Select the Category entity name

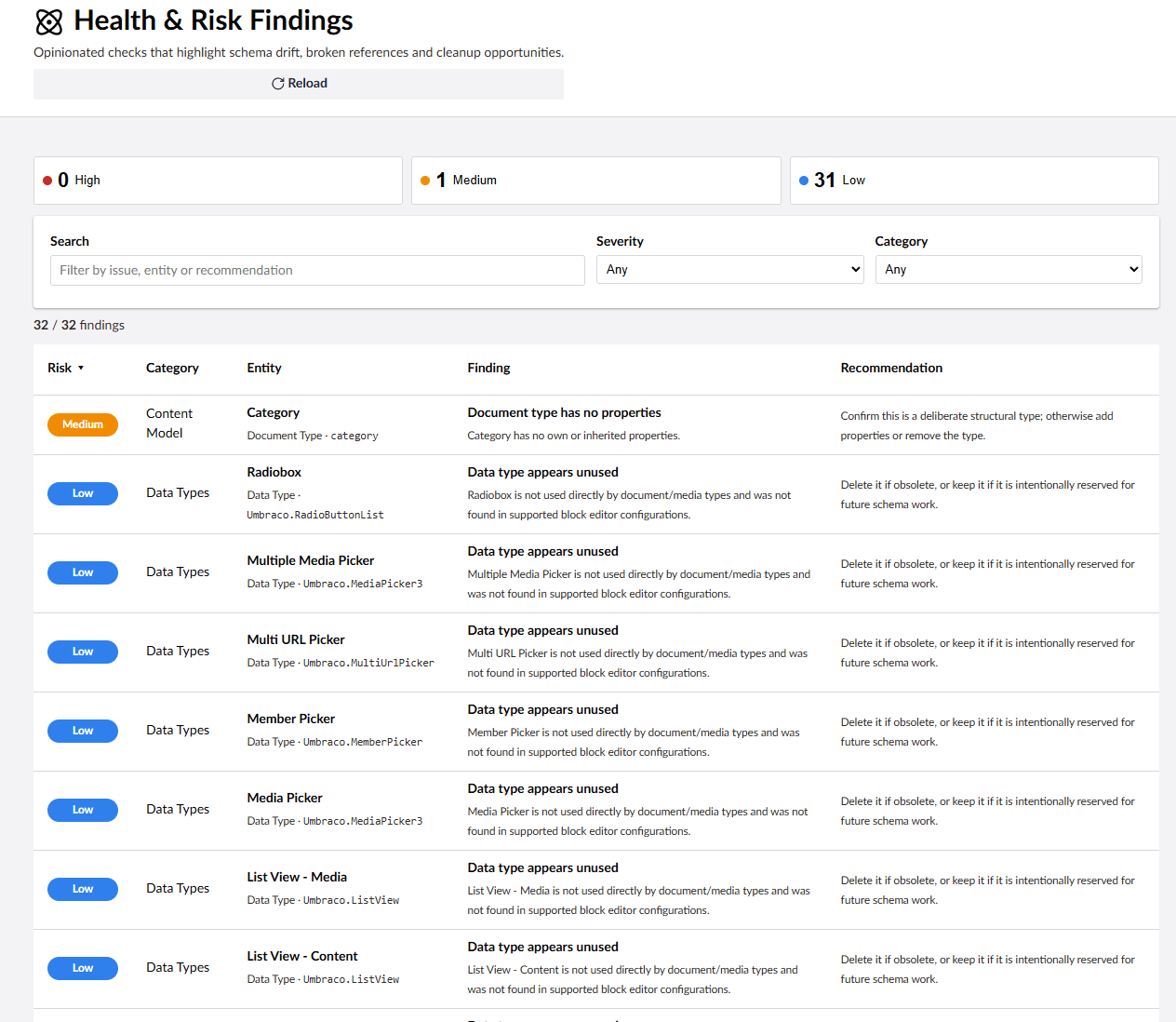point(274,413)
